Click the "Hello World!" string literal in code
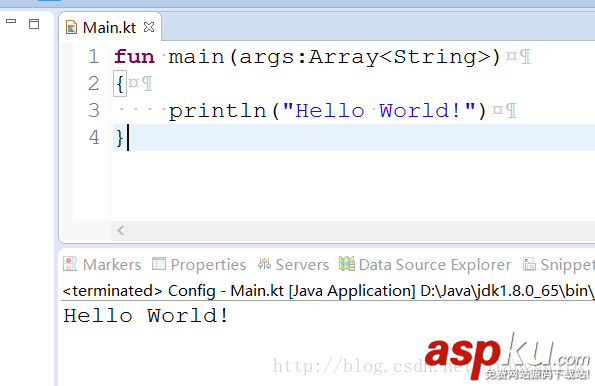The image size is (595, 386). point(379,111)
